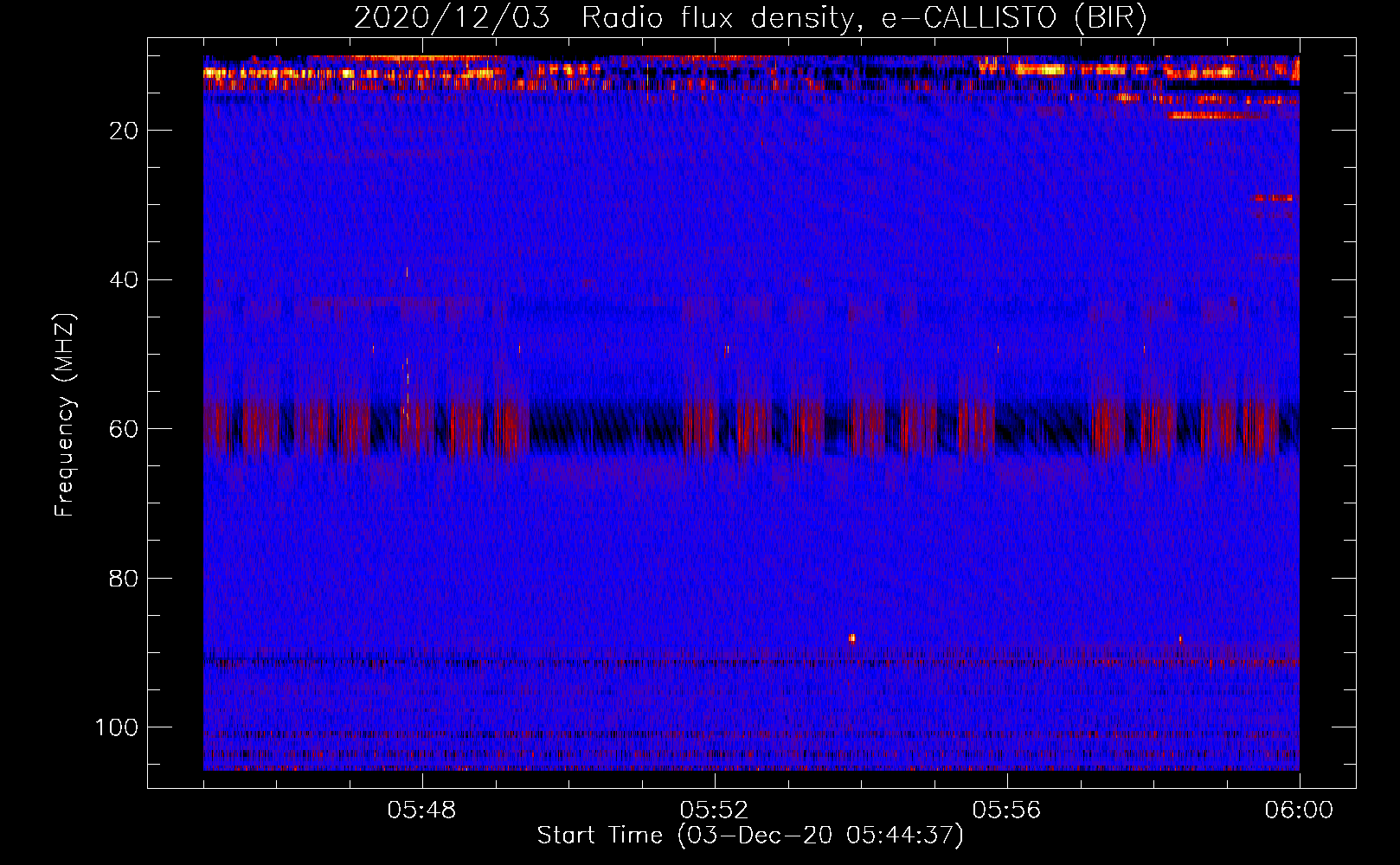Click the "05:52" time tick label

[715, 811]
